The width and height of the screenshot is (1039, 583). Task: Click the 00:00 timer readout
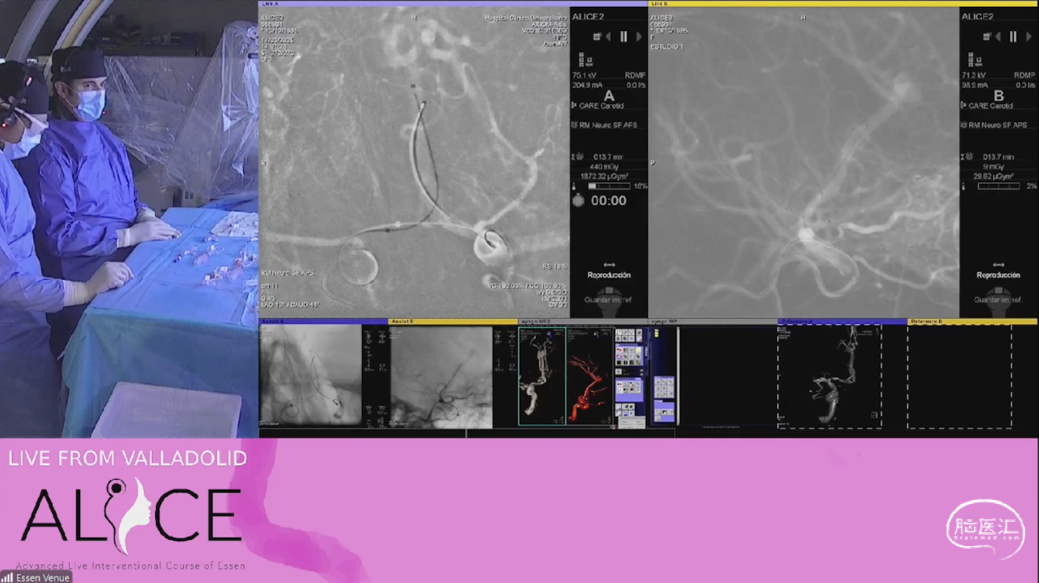pyautogui.click(x=608, y=201)
